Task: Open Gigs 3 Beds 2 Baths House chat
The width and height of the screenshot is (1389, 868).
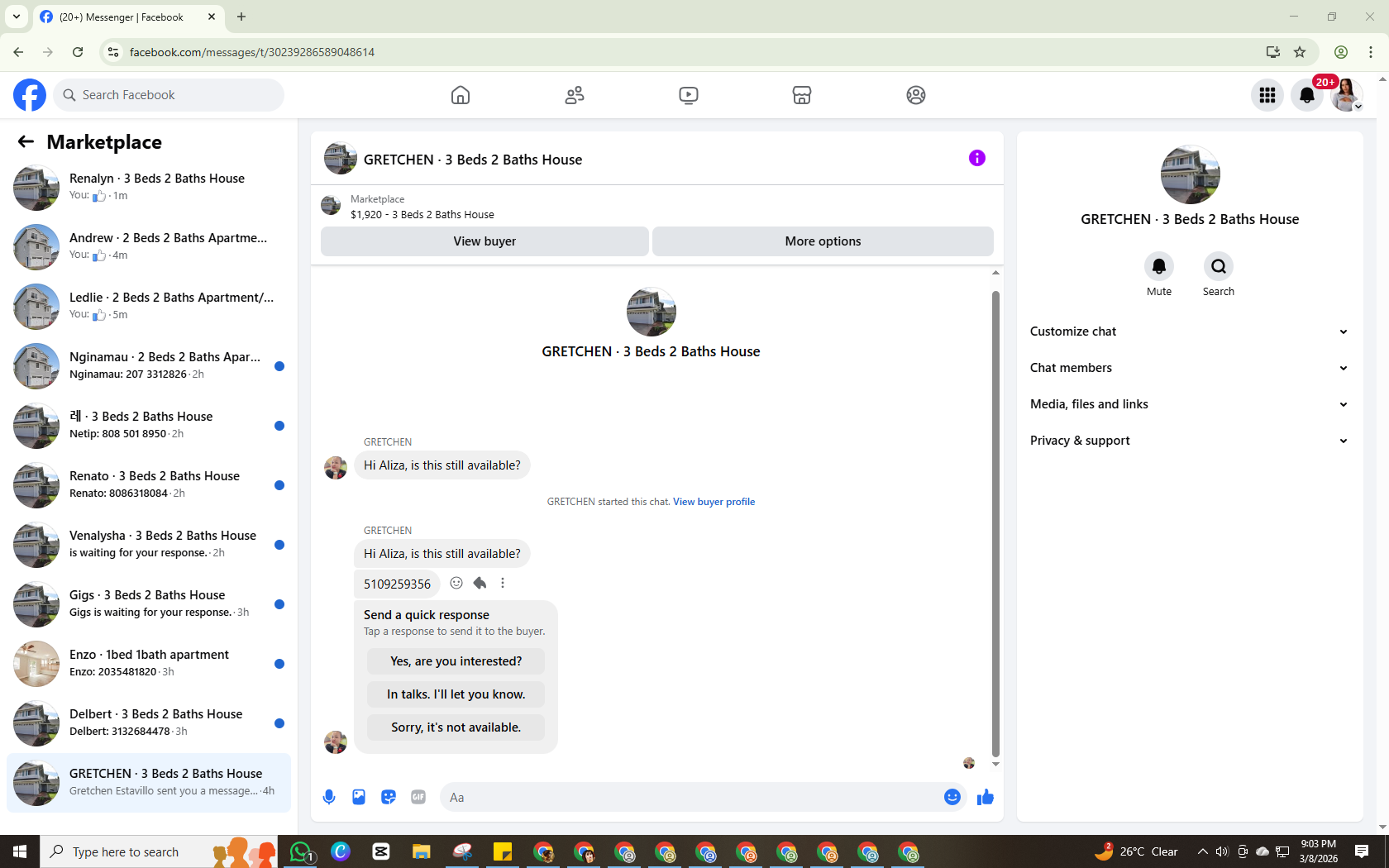Action: [149, 604]
